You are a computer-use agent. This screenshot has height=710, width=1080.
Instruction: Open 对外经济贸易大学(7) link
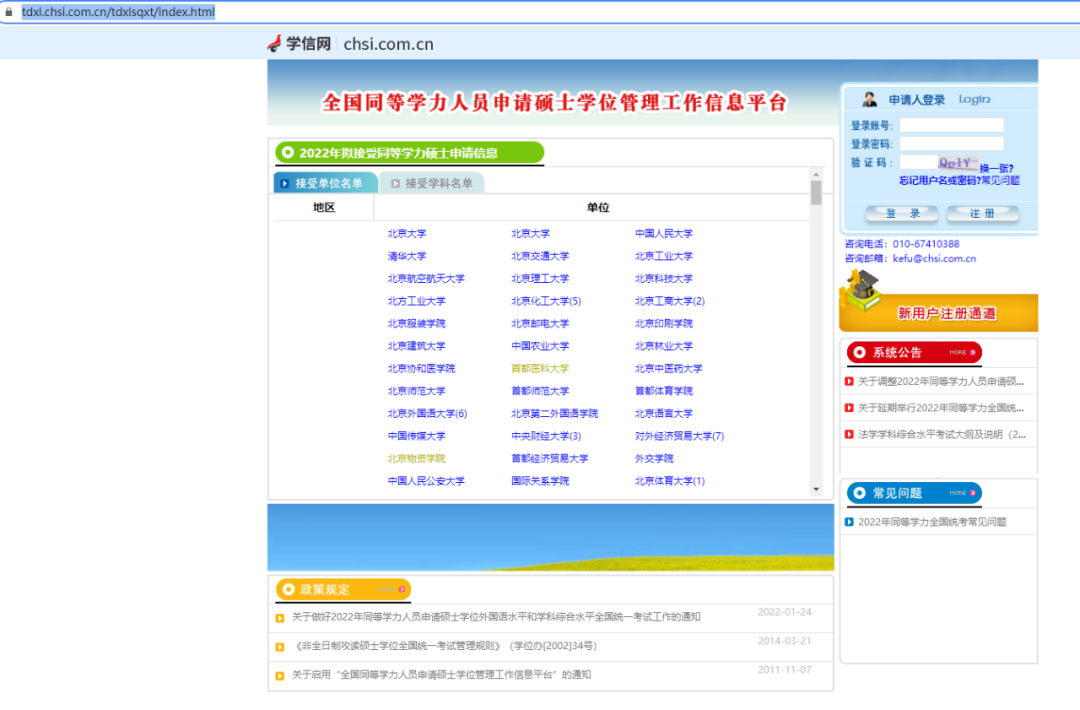click(x=679, y=436)
